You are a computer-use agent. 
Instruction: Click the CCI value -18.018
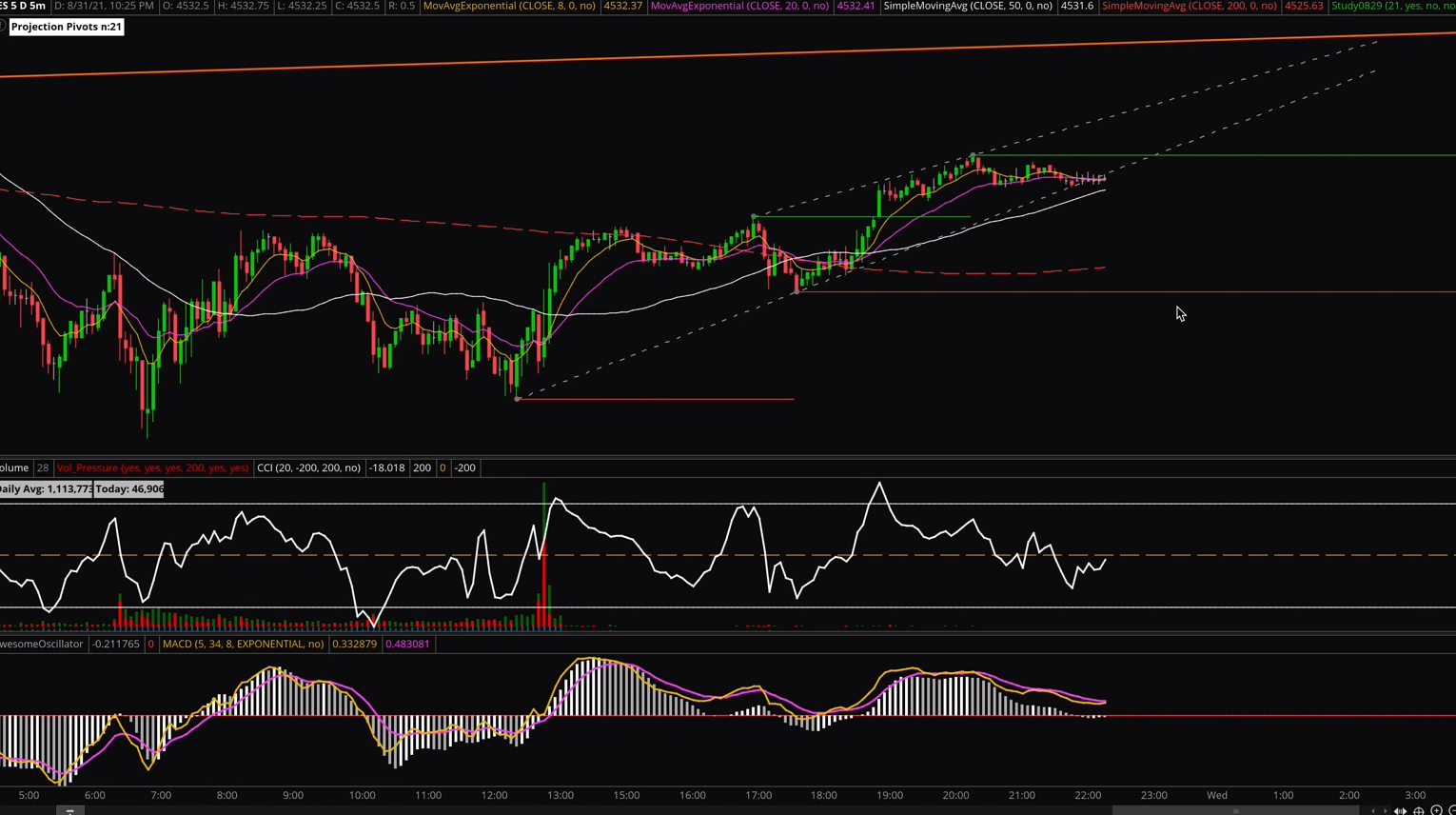386,467
